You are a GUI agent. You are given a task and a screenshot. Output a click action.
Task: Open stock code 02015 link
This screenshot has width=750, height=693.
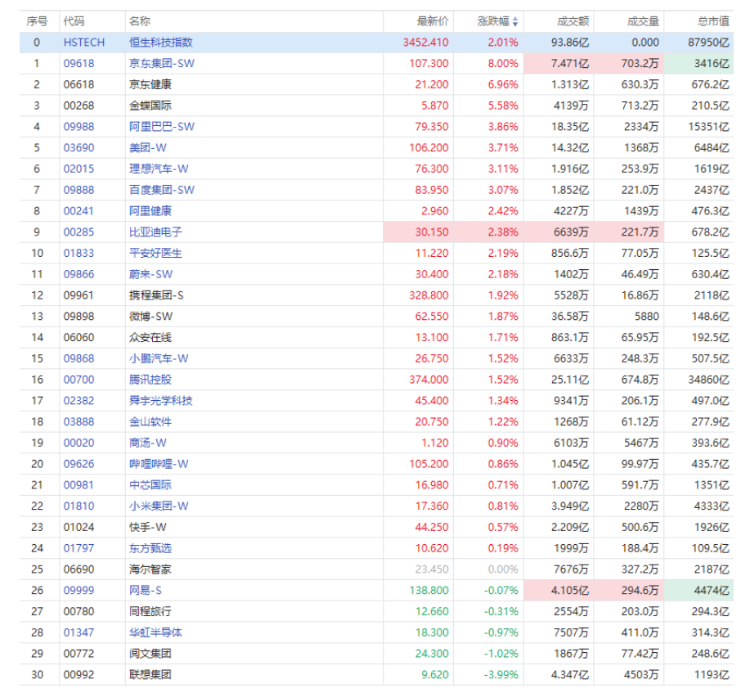(79, 169)
